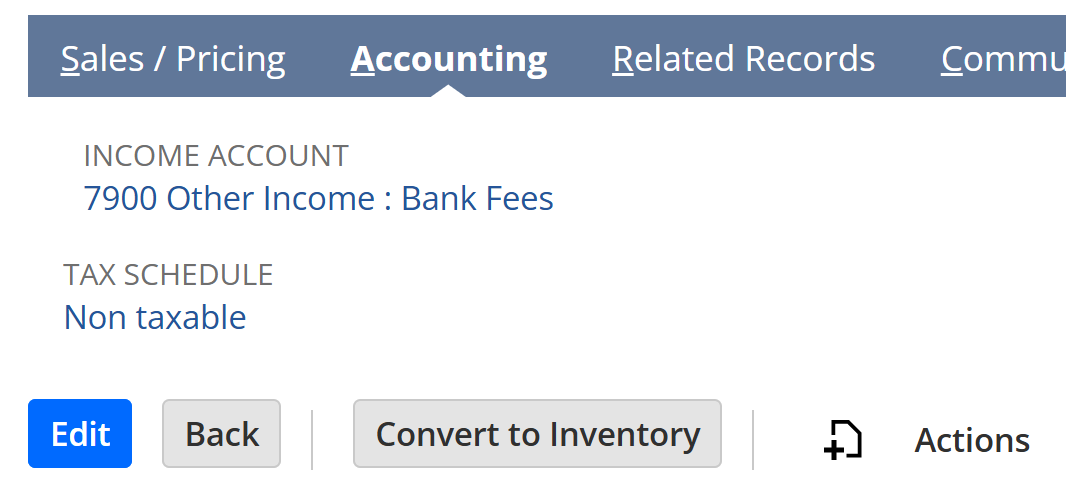Open the Related Records tab
The width and height of the screenshot is (1066, 487).
(x=744, y=58)
